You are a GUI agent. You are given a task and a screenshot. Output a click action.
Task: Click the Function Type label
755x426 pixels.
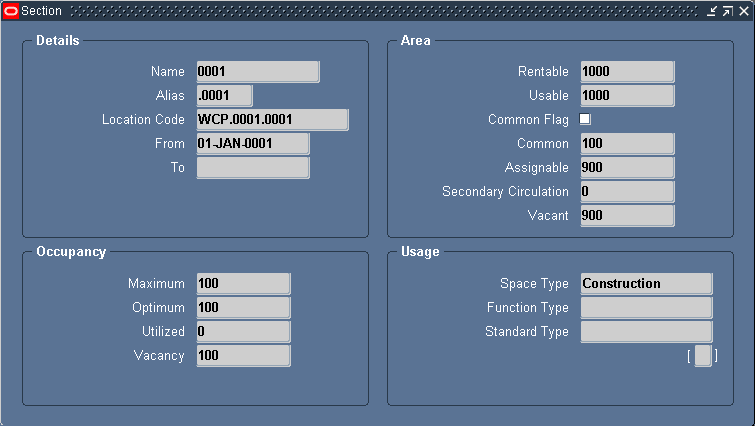(x=528, y=308)
